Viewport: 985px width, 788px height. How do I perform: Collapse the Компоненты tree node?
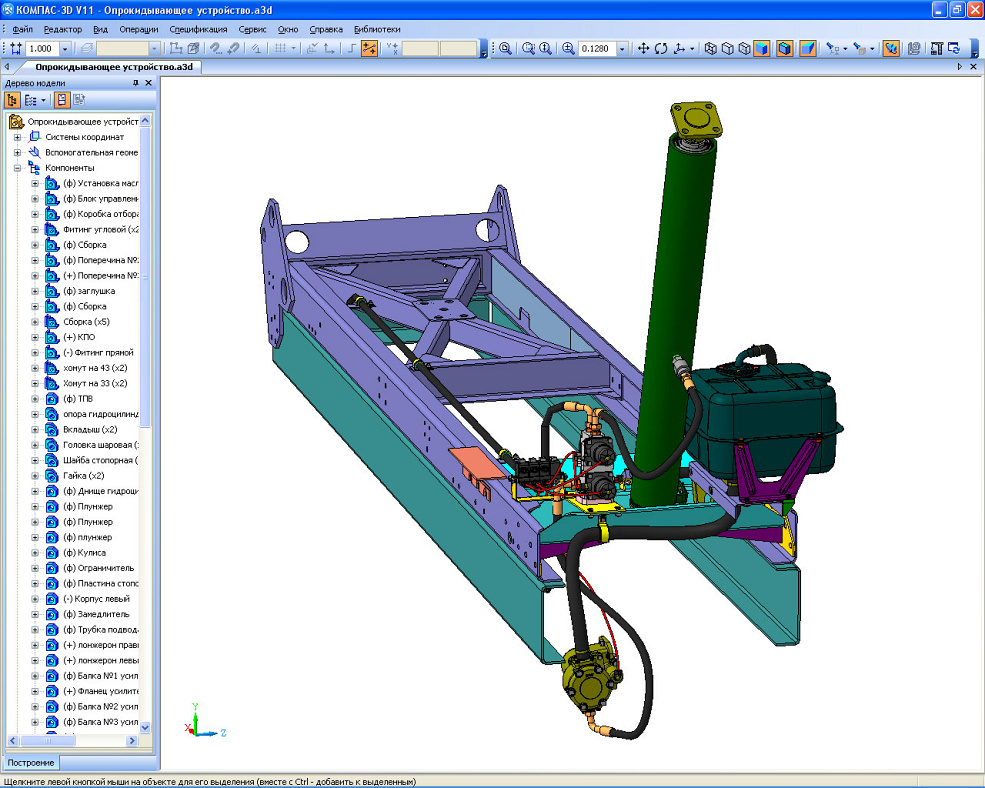[x=17, y=168]
